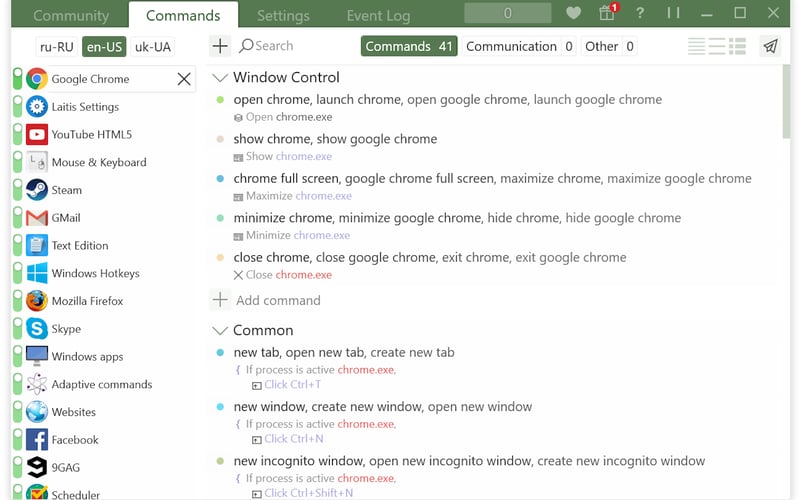The image size is (800, 500).
Task: Remove Google Chrome with the X button
Action: click(x=184, y=79)
